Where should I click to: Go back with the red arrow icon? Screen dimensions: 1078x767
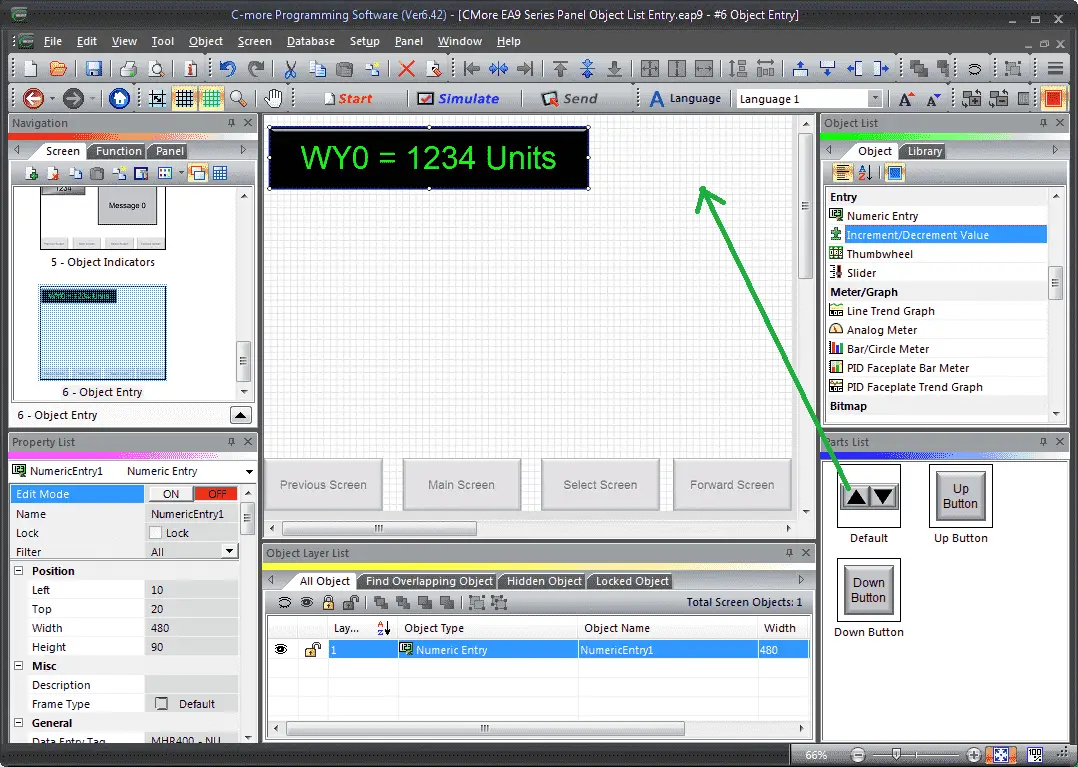pos(33,98)
